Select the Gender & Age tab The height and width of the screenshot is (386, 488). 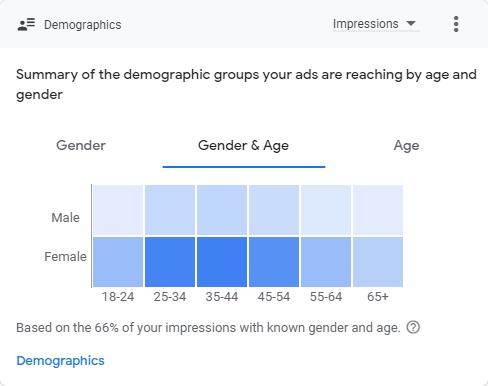(x=244, y=146)
